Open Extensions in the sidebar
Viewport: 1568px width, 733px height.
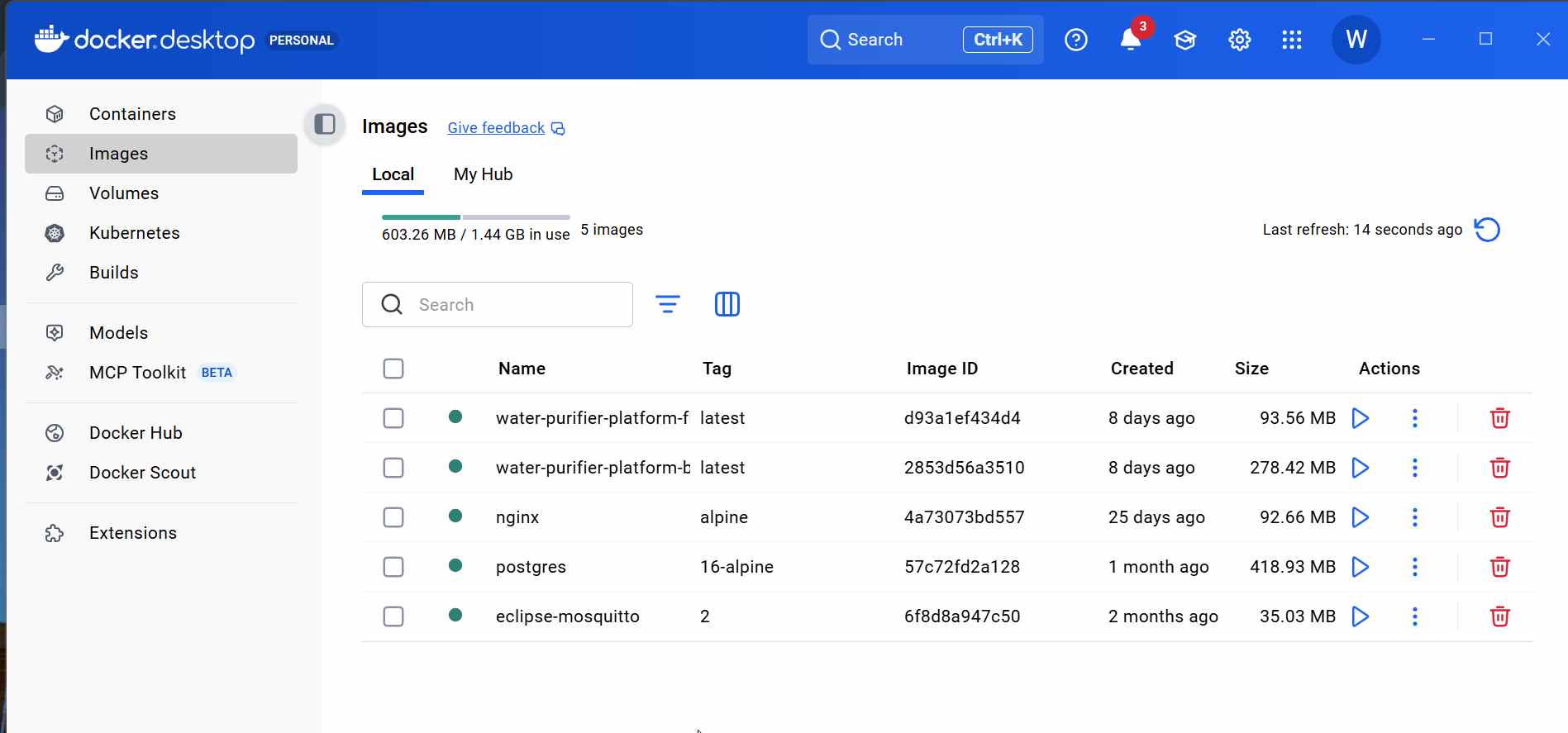[x=161, y=533]
